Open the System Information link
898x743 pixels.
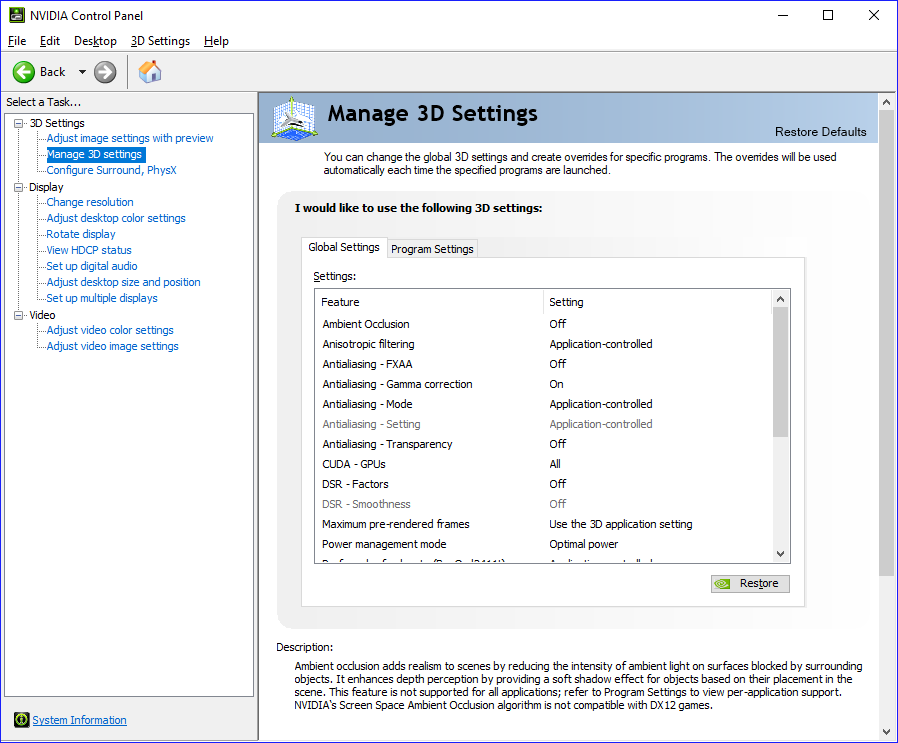tap(79, 720)
